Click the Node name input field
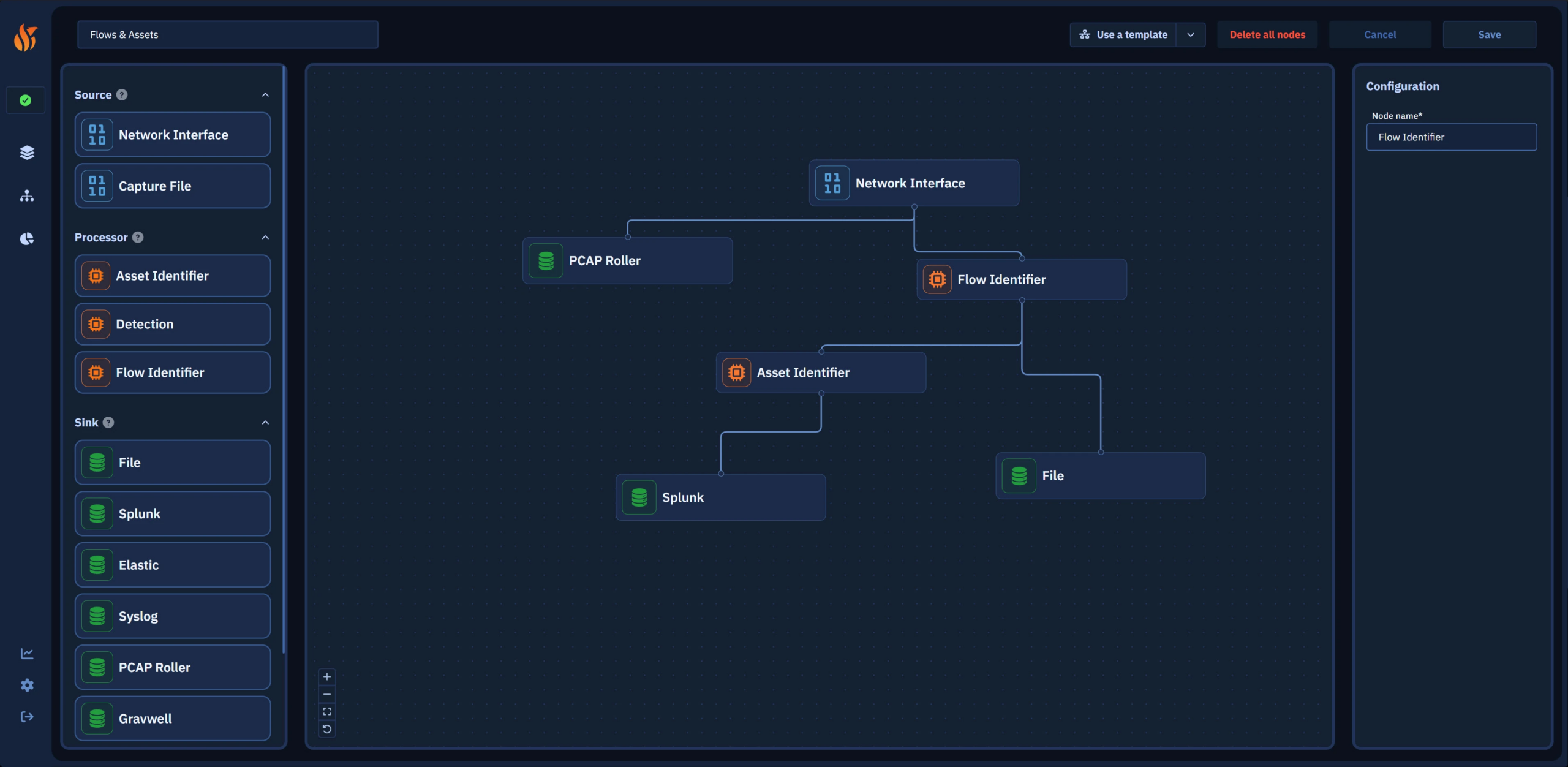The image size is (1568, 767). point(1451,137)
